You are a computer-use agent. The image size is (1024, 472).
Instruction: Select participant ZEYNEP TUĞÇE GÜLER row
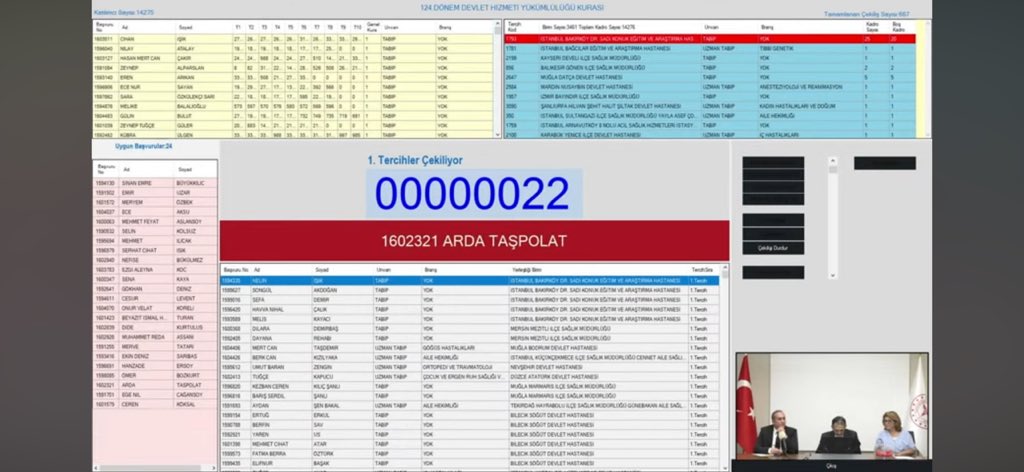pyautogui.click(x=293, y=125)
